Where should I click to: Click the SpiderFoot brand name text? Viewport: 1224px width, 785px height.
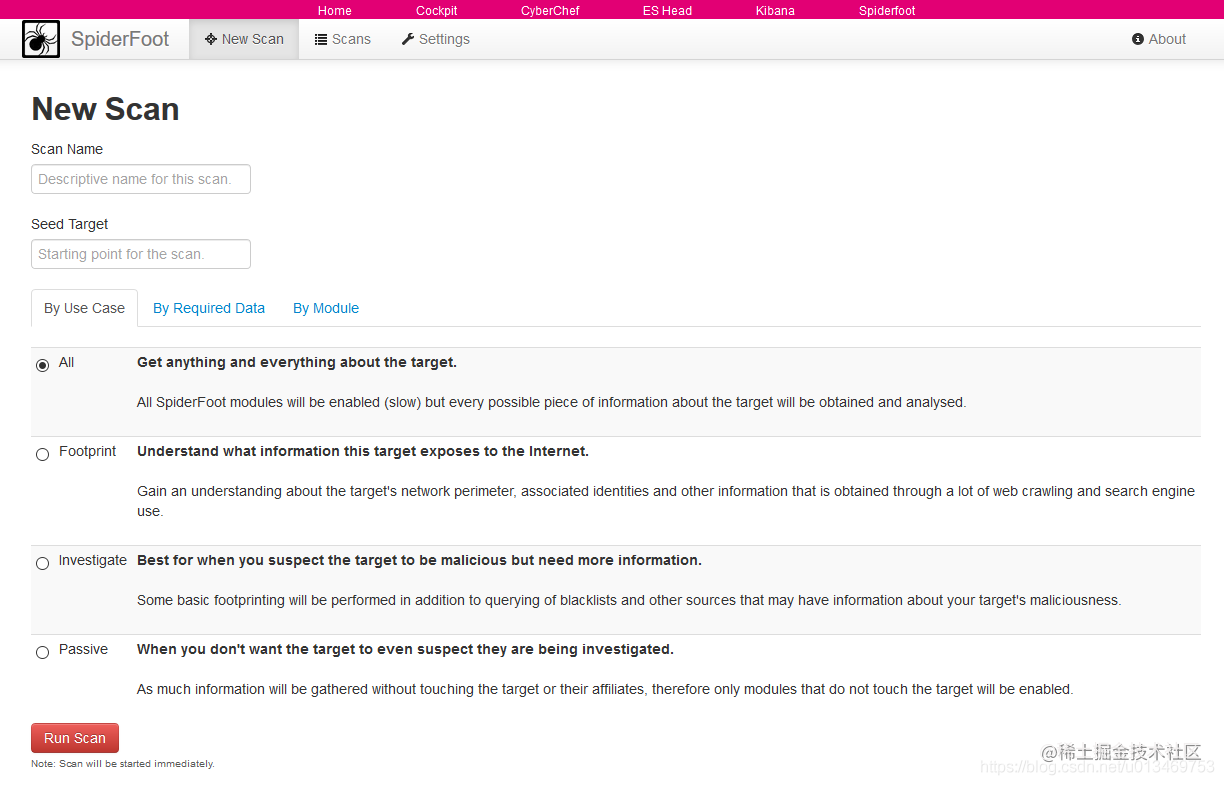120,40
